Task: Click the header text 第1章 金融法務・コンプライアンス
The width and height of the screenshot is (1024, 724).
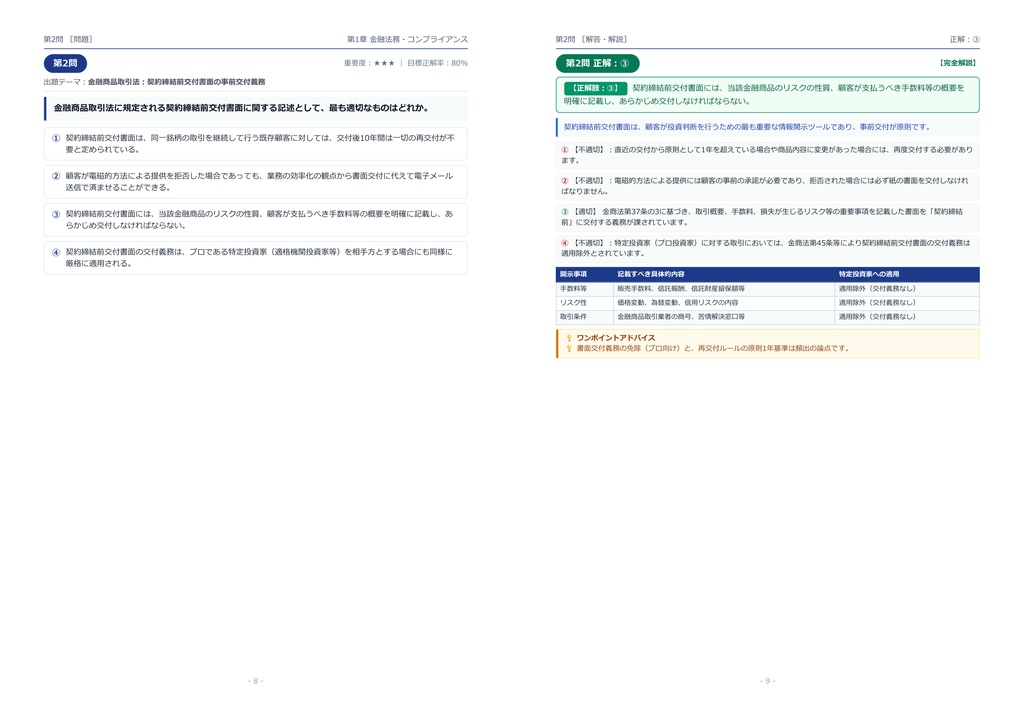Action: (408, 39)
